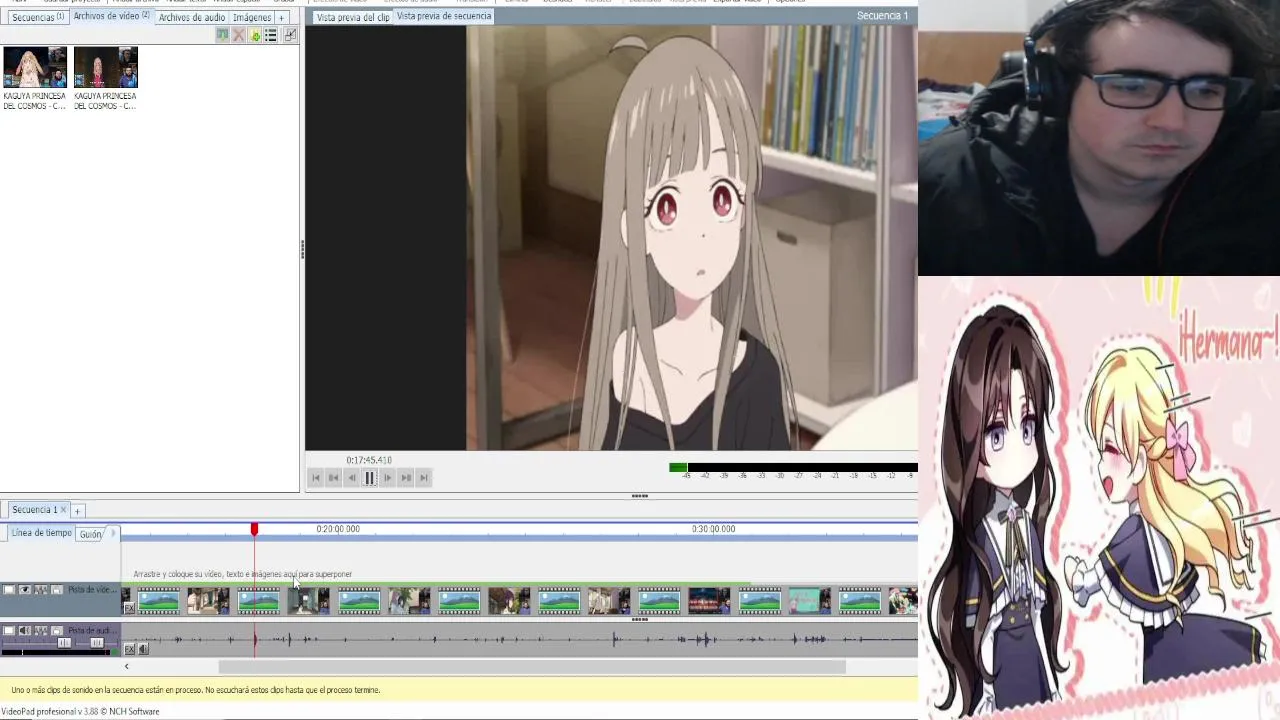This screenshot has height=720, width=1280.
Task: Click ruler at 0:30:00.000 mark
Action: pyautogui.click(x=713, y=529)
